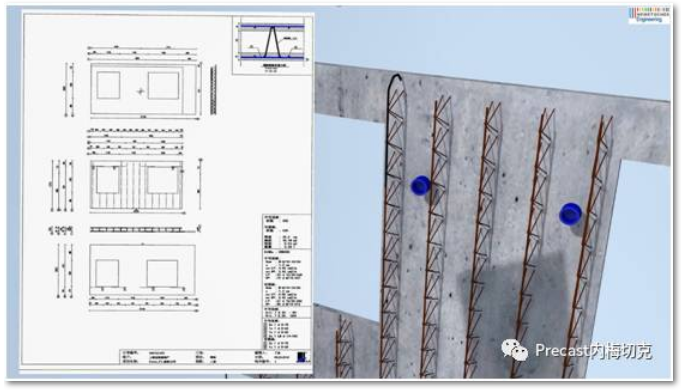Select the thin horizontal section strip view
683x391 pixels.
pos(142,229)
